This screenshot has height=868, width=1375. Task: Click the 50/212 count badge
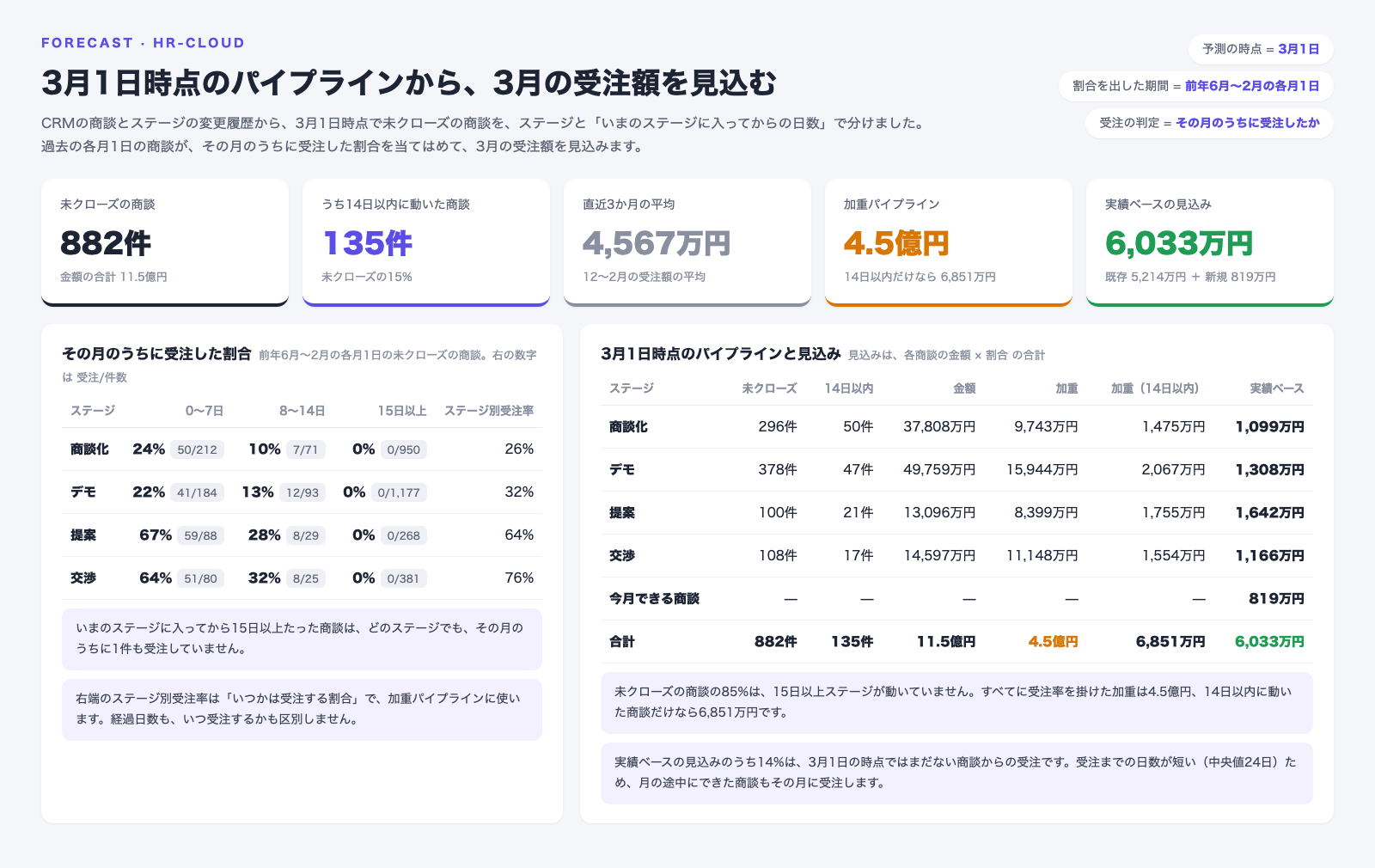(x=197, y=449)
